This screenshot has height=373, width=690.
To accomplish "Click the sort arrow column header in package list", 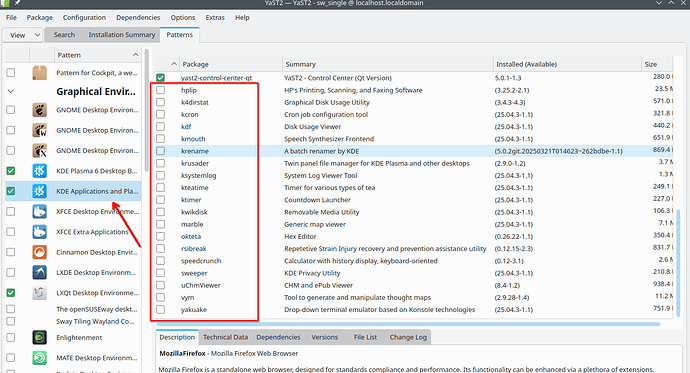I will click(x=174, y=64).
